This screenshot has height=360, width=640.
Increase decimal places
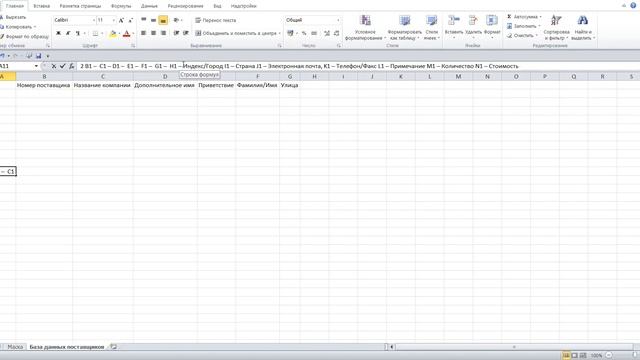pyautogui.click(x=327, y=33)
